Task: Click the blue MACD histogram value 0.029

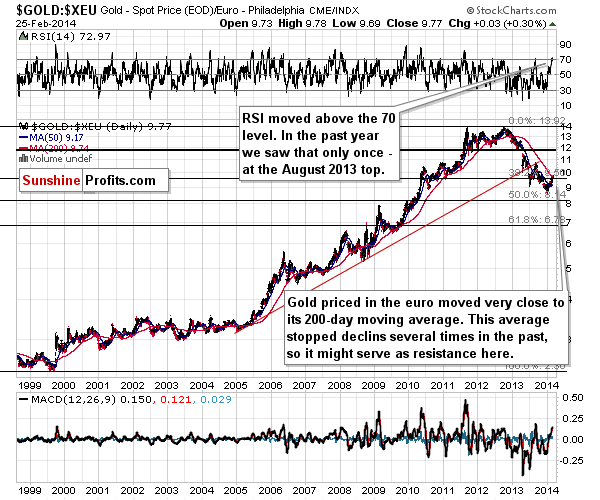Action: point(216,400)
